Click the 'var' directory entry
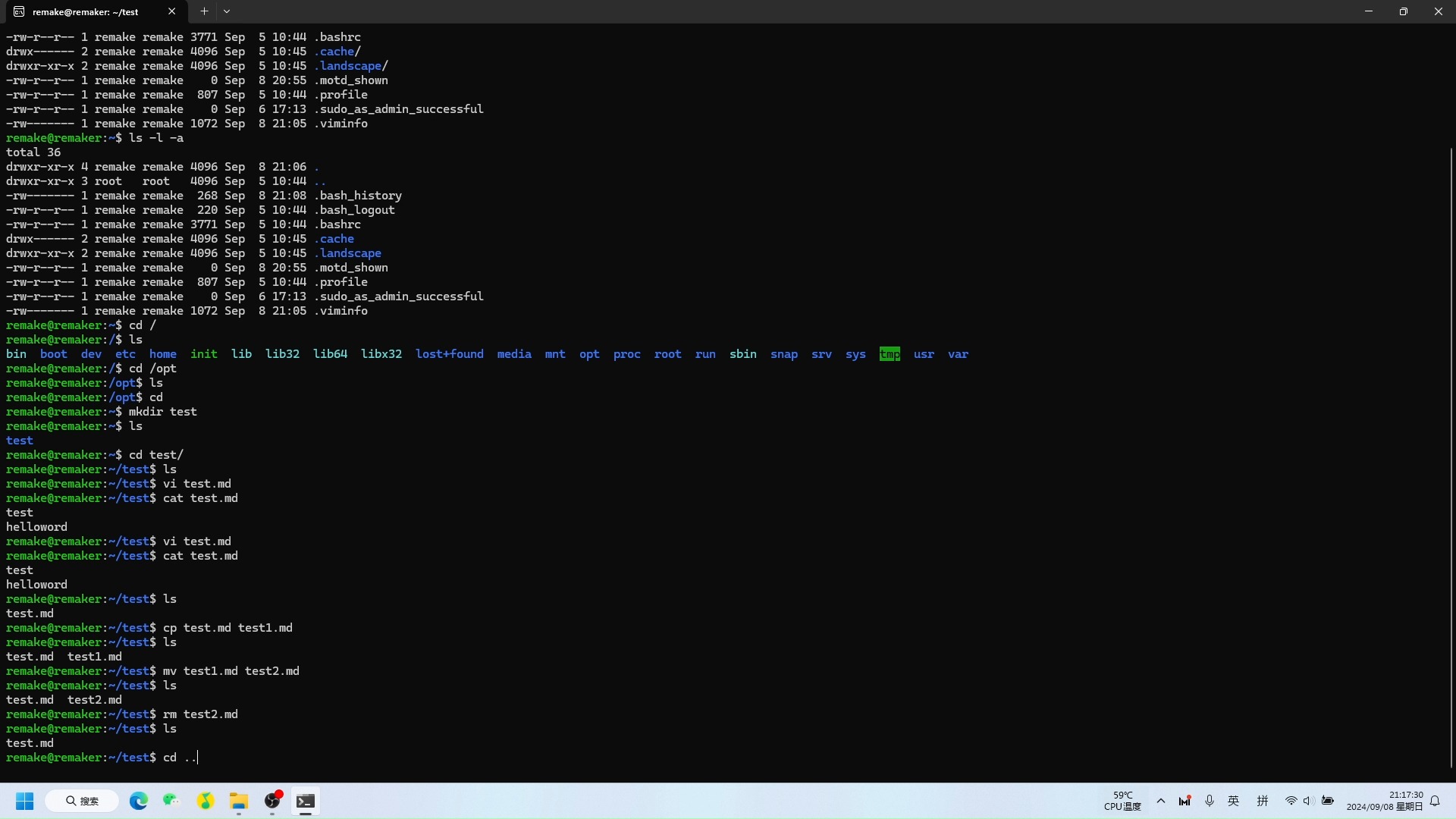 [958, 354]
